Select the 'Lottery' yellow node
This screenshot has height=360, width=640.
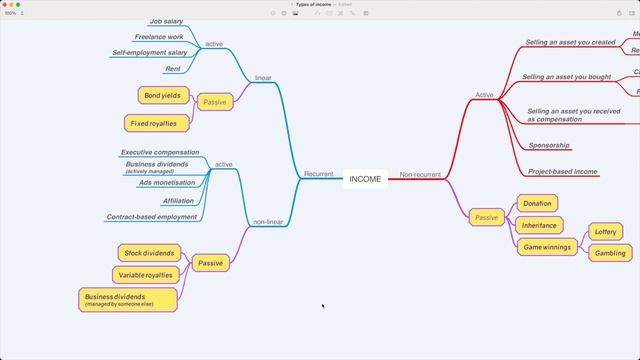click(606, 232)
